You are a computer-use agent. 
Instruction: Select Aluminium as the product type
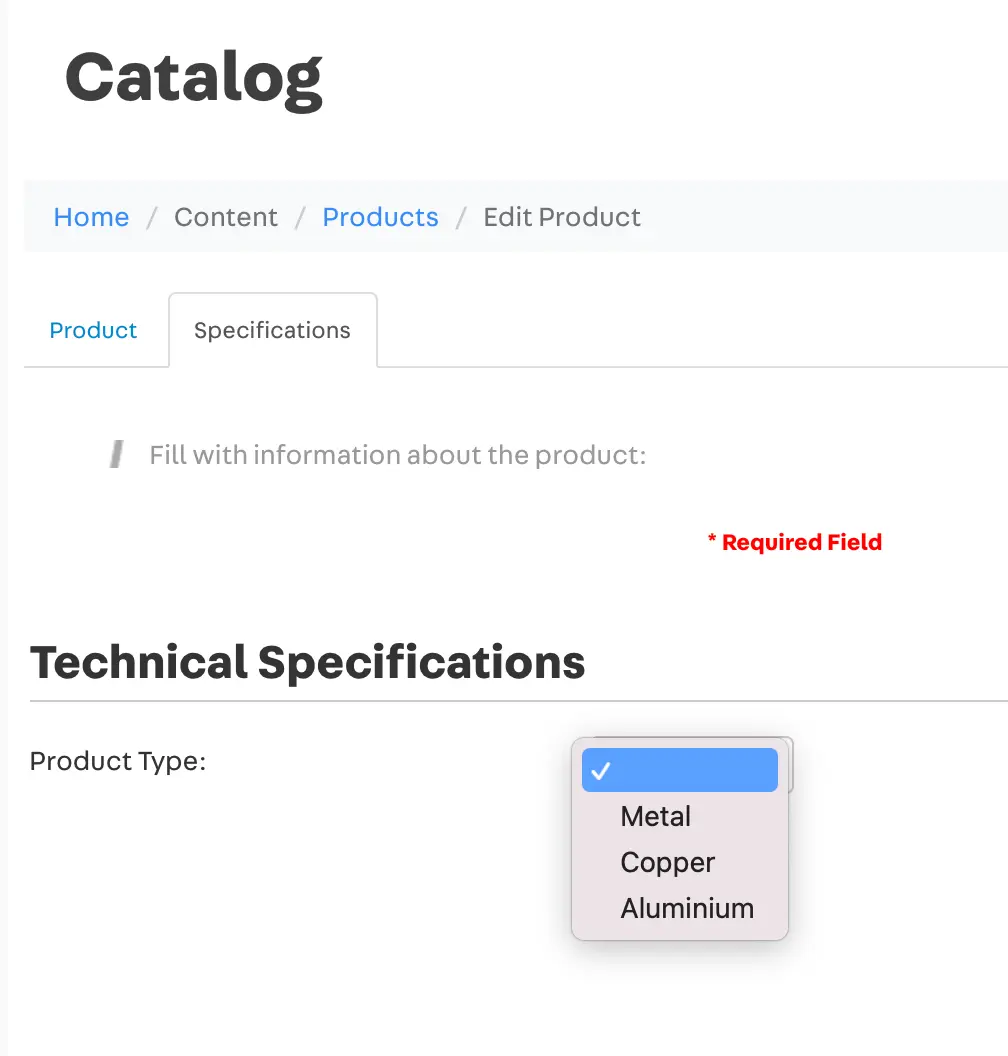point(687,908)
